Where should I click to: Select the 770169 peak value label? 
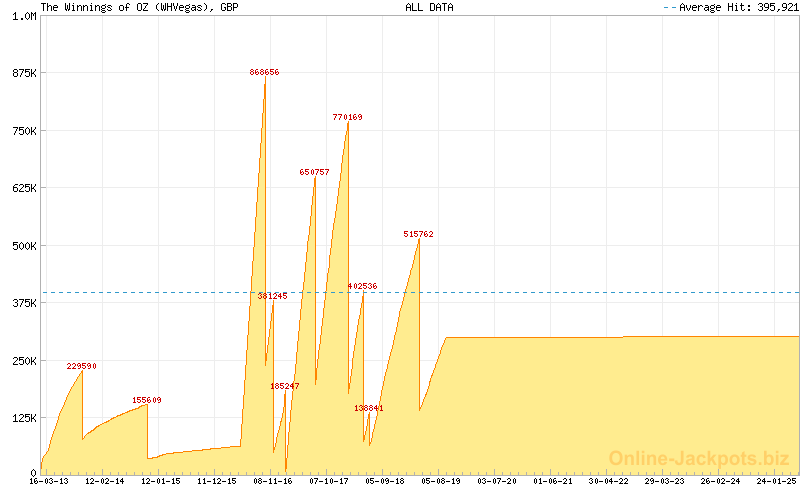point(347,117)
